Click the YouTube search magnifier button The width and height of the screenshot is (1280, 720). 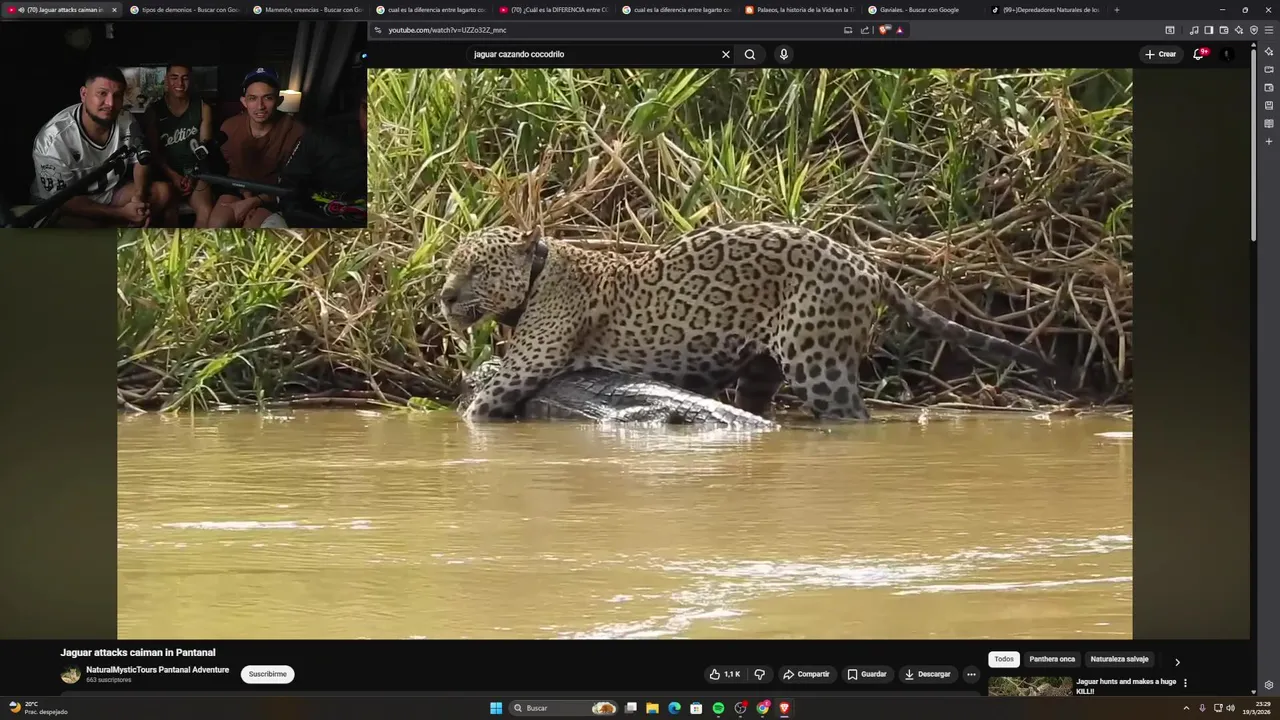pos(750,54)
